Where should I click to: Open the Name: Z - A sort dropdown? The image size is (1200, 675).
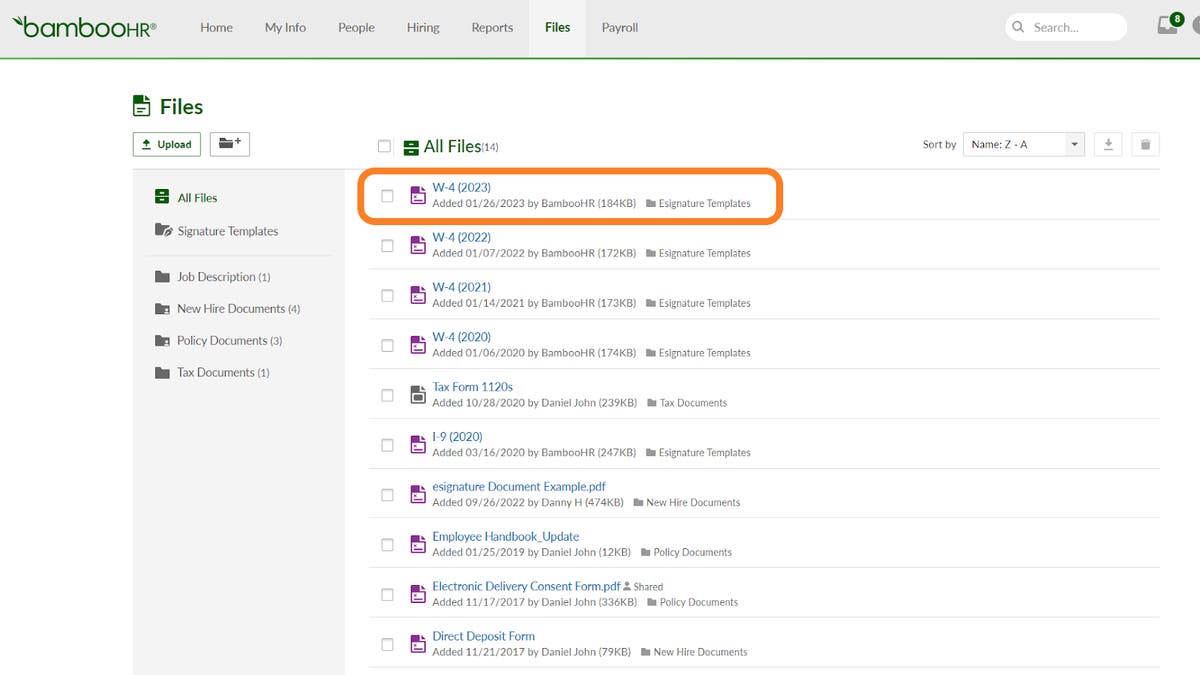[1022, 143]
